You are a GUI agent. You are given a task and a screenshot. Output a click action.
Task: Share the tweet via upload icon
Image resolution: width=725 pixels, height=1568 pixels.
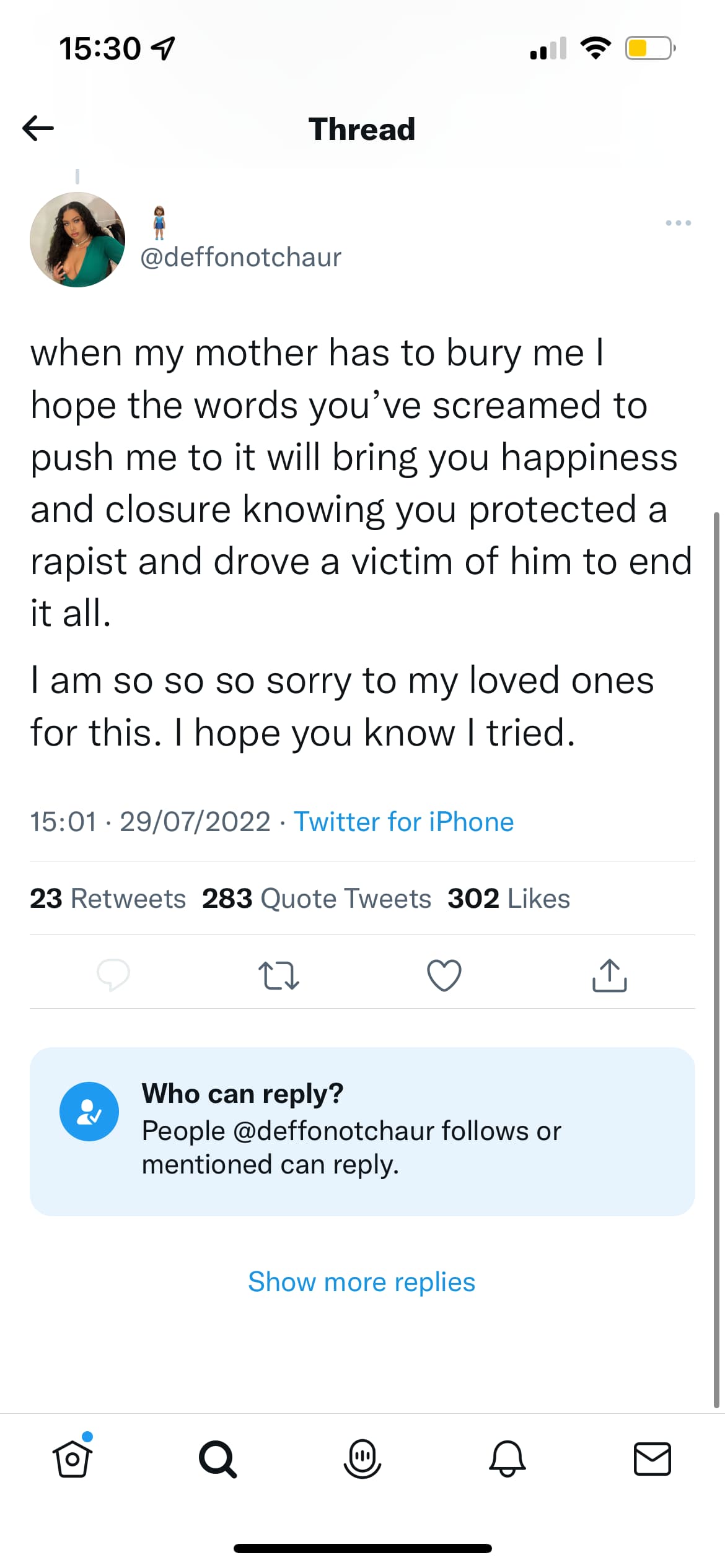tap(610, 975)
